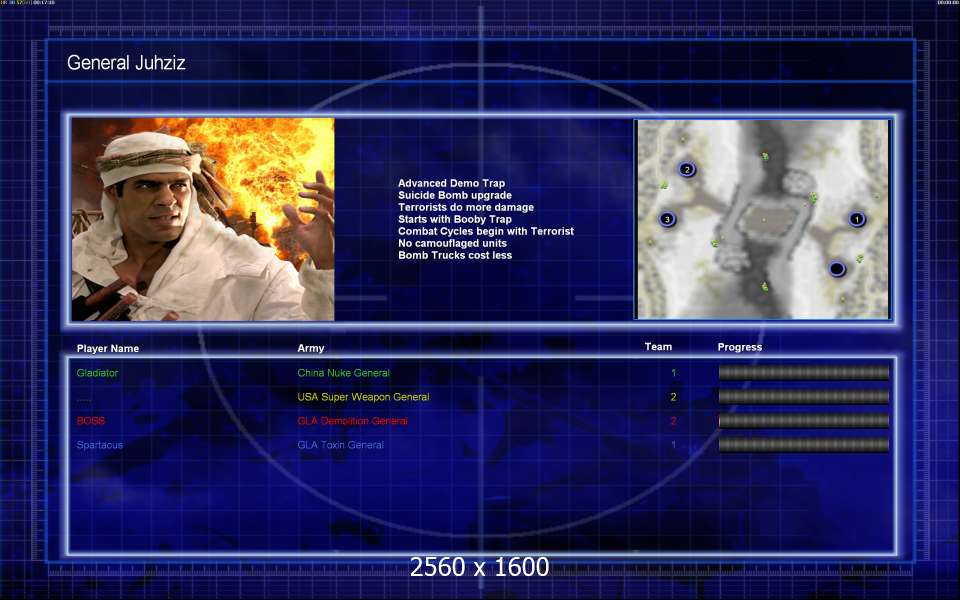
Task: Select player name Spartacus
Action: click(x=100, y=445)
